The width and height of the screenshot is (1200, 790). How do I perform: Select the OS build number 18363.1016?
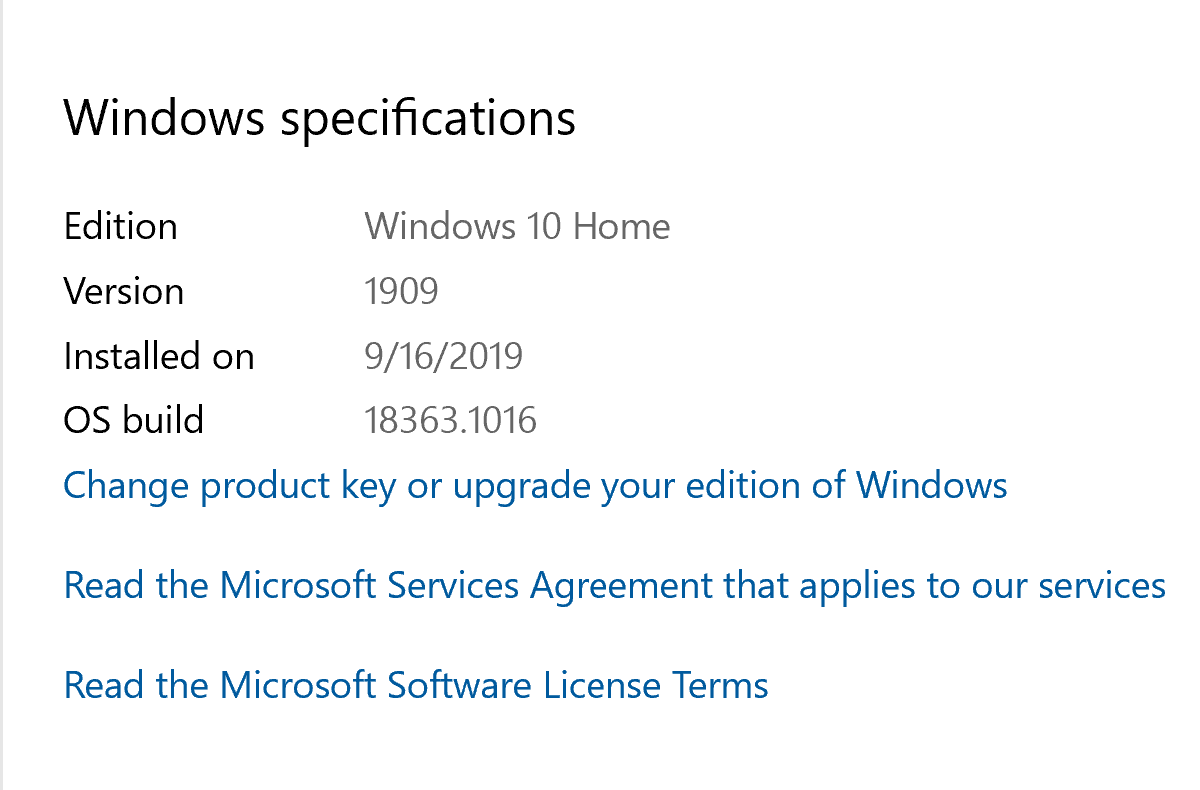[450, 419]
